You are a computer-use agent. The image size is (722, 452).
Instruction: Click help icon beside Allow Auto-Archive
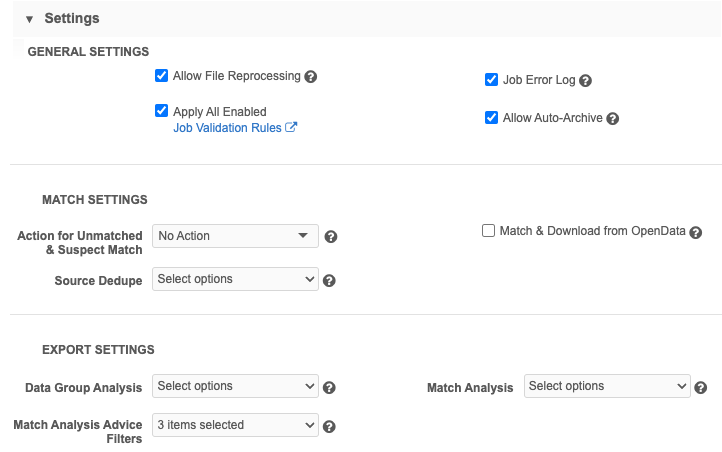tap(613, 119)
